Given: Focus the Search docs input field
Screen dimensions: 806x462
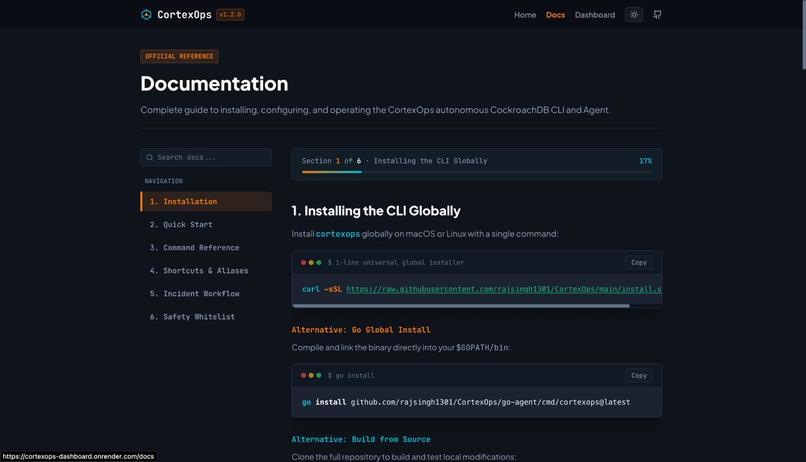Looking at the screenshot, I should pos(206,157).
